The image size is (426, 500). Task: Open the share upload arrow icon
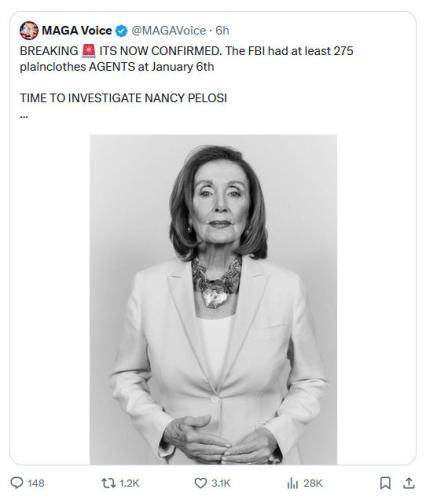[x=409, y=483]
